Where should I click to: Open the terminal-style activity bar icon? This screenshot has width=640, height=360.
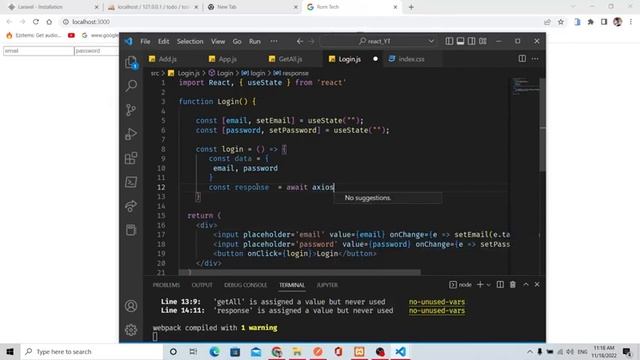tap(131, 182)
